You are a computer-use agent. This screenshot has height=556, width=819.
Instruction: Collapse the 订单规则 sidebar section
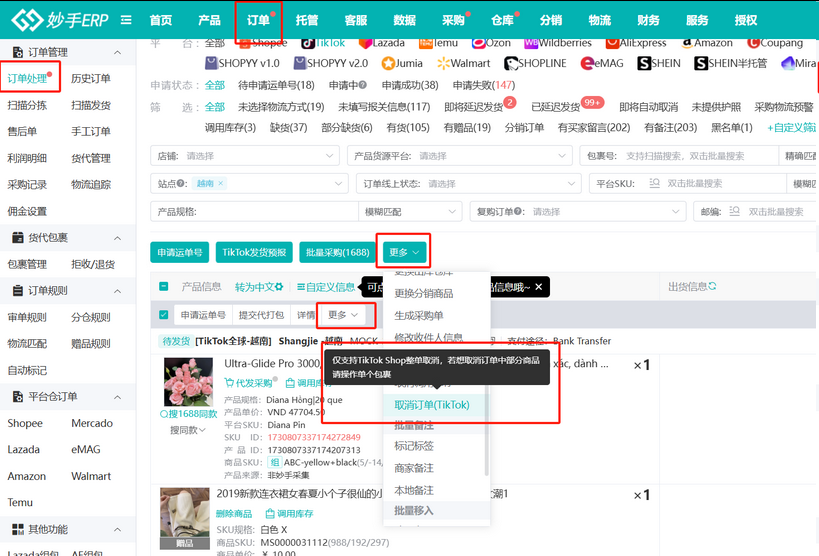click(118, 291)
